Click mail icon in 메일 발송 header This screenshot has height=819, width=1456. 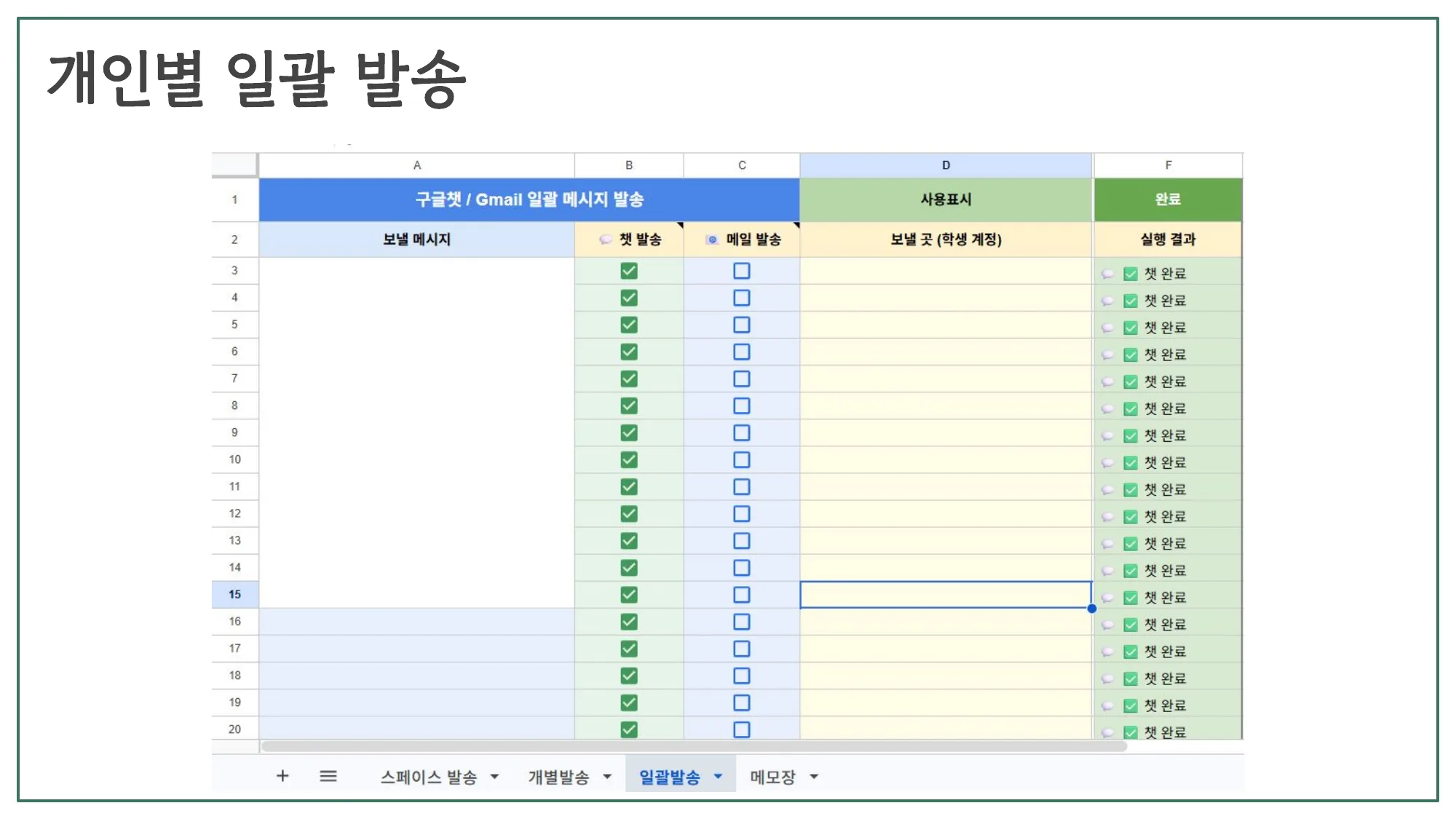click(x=713, y=240)
